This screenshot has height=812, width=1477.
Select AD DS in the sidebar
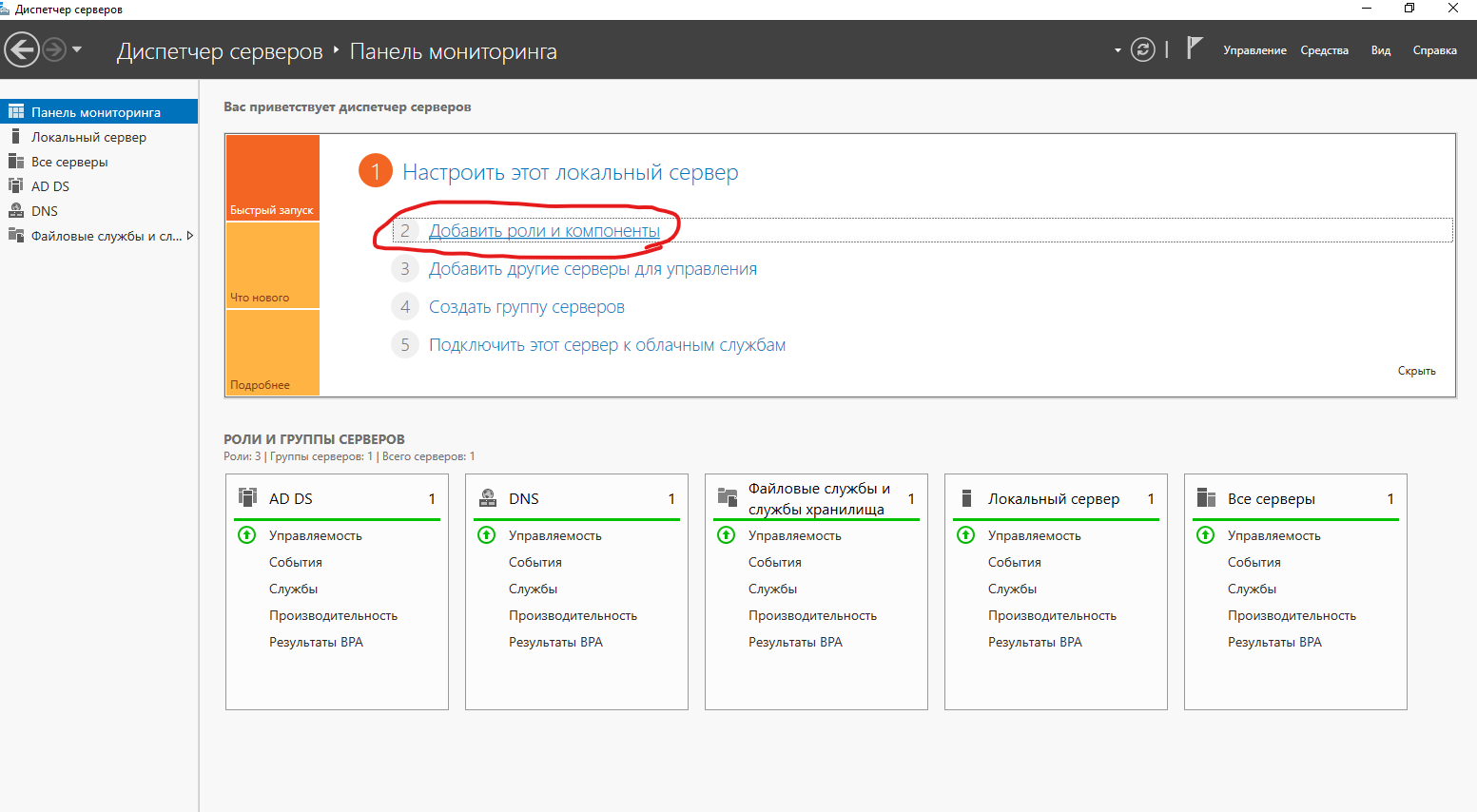(x=99, y=186)
